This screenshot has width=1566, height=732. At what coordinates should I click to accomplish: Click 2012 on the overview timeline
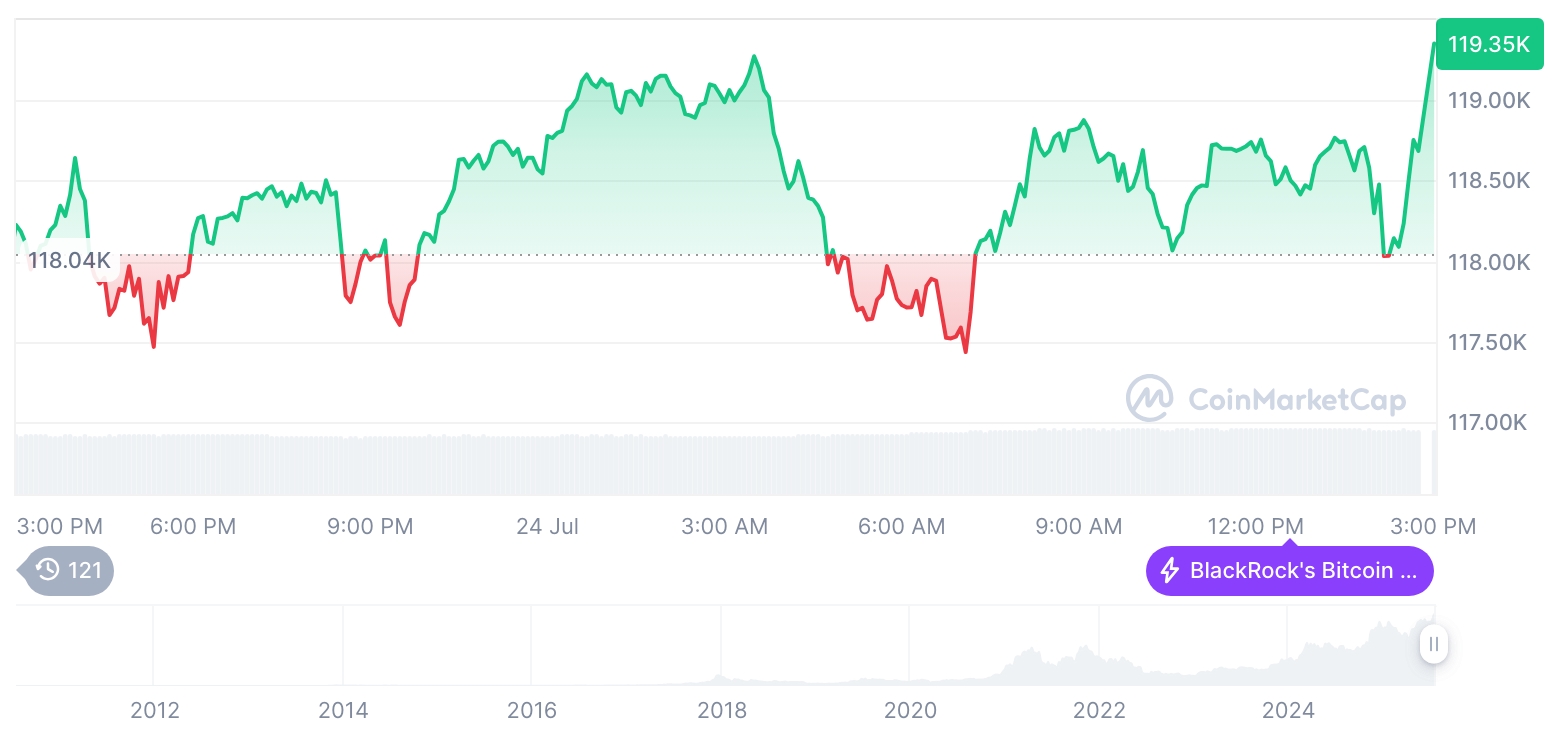click(155, 710)
